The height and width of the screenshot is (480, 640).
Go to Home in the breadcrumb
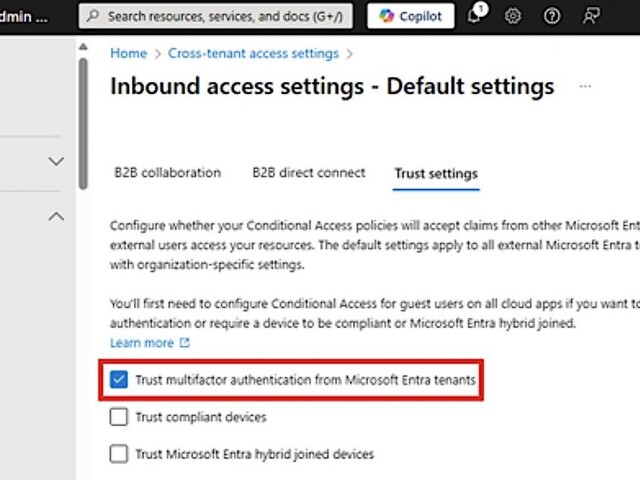pos(129,53)
